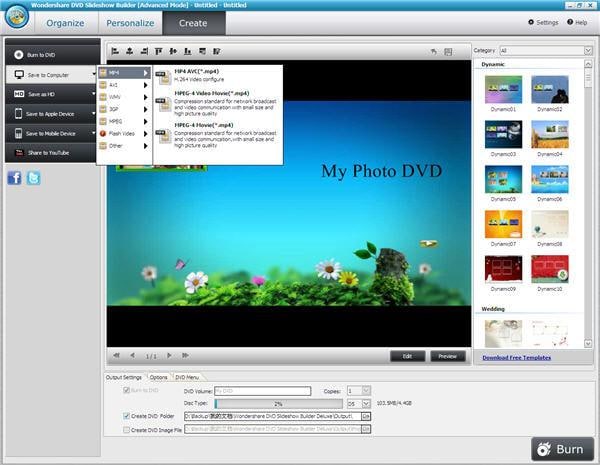Switch to the Organize tab
The height and width of the screenshot is (465, 600).
coord(65,23)
